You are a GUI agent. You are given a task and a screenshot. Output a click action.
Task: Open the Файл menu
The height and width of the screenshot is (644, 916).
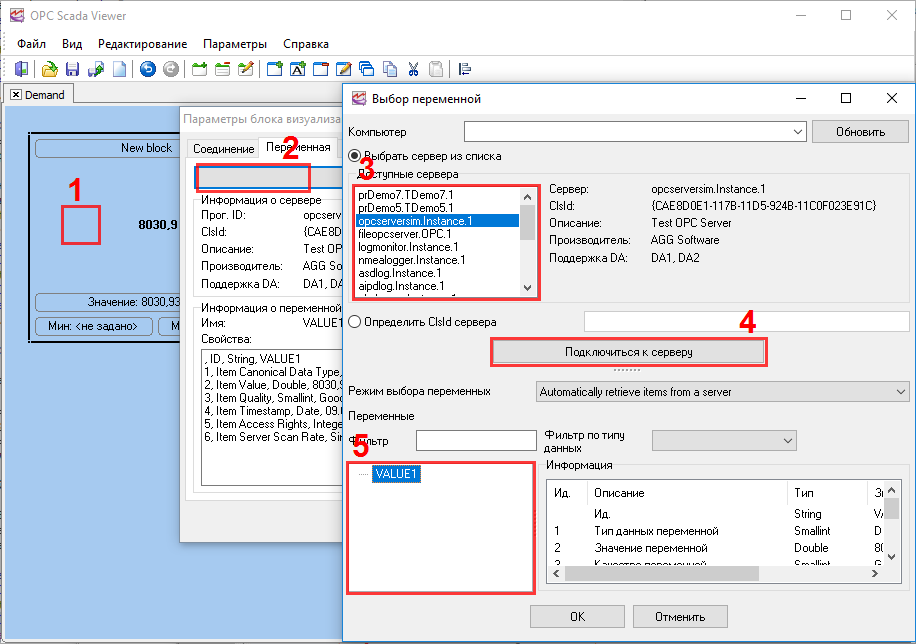tap(32, 44)
